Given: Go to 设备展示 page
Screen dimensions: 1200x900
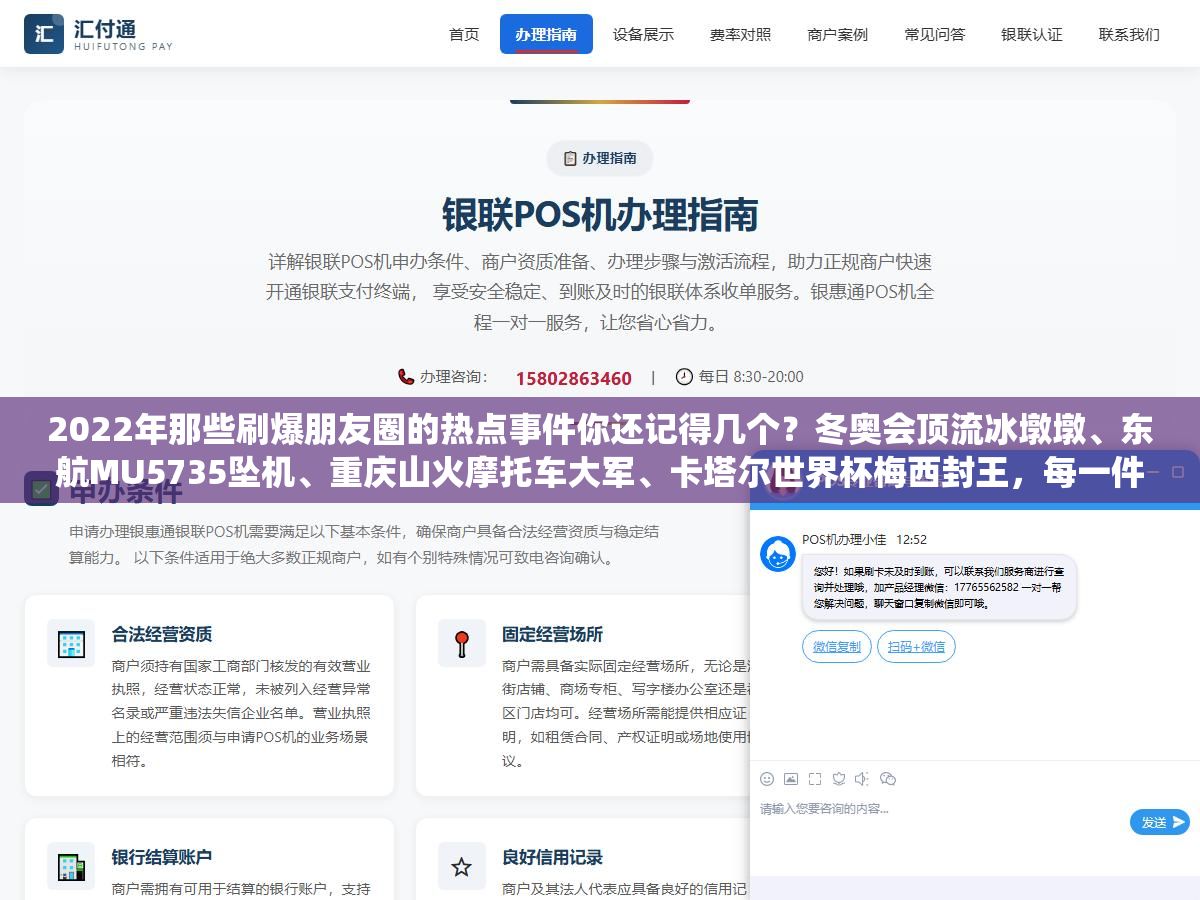Looking at the screenshot, I should [x=643, y=34].
